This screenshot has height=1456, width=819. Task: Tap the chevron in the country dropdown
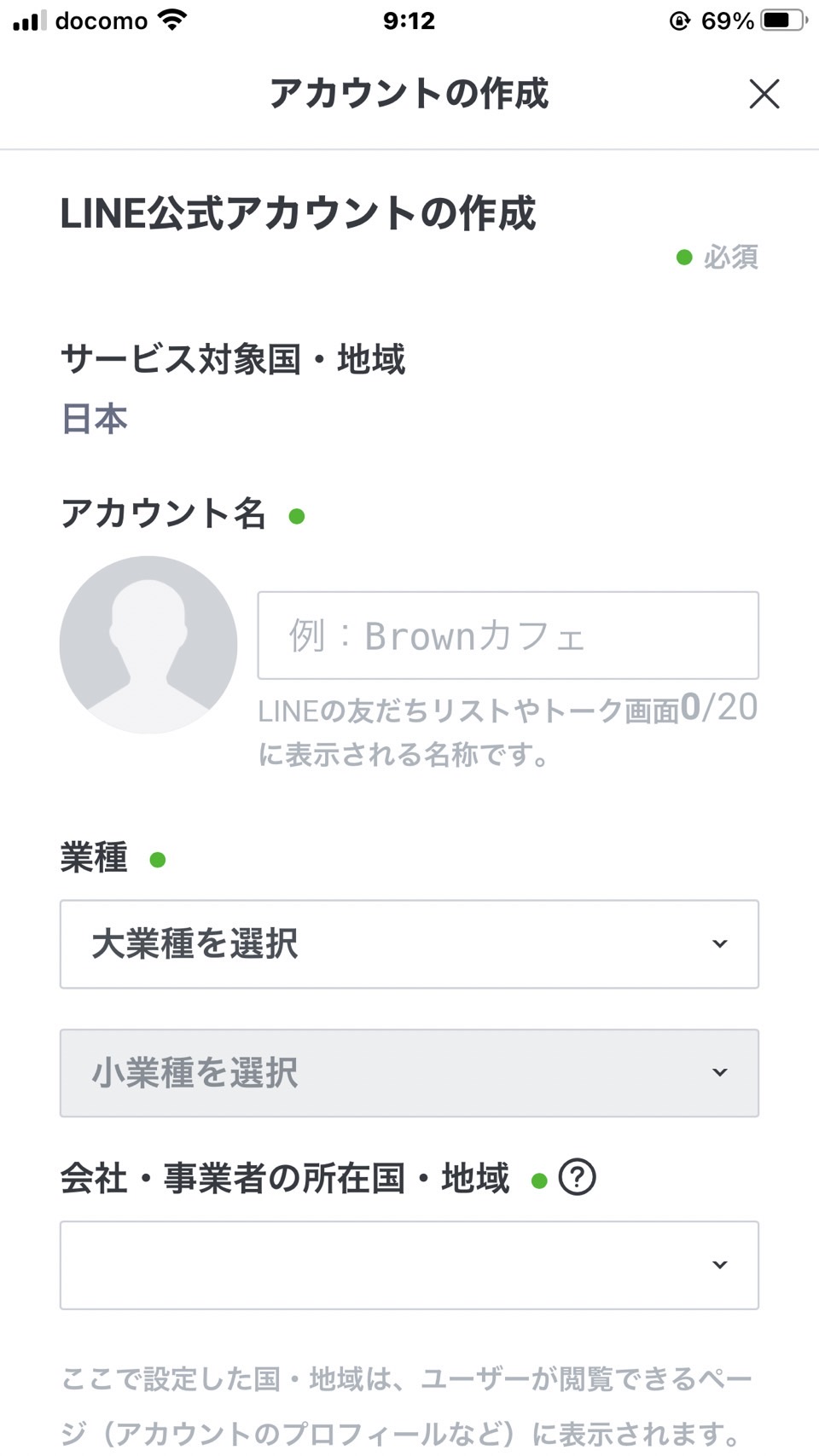click(720, 1265)
